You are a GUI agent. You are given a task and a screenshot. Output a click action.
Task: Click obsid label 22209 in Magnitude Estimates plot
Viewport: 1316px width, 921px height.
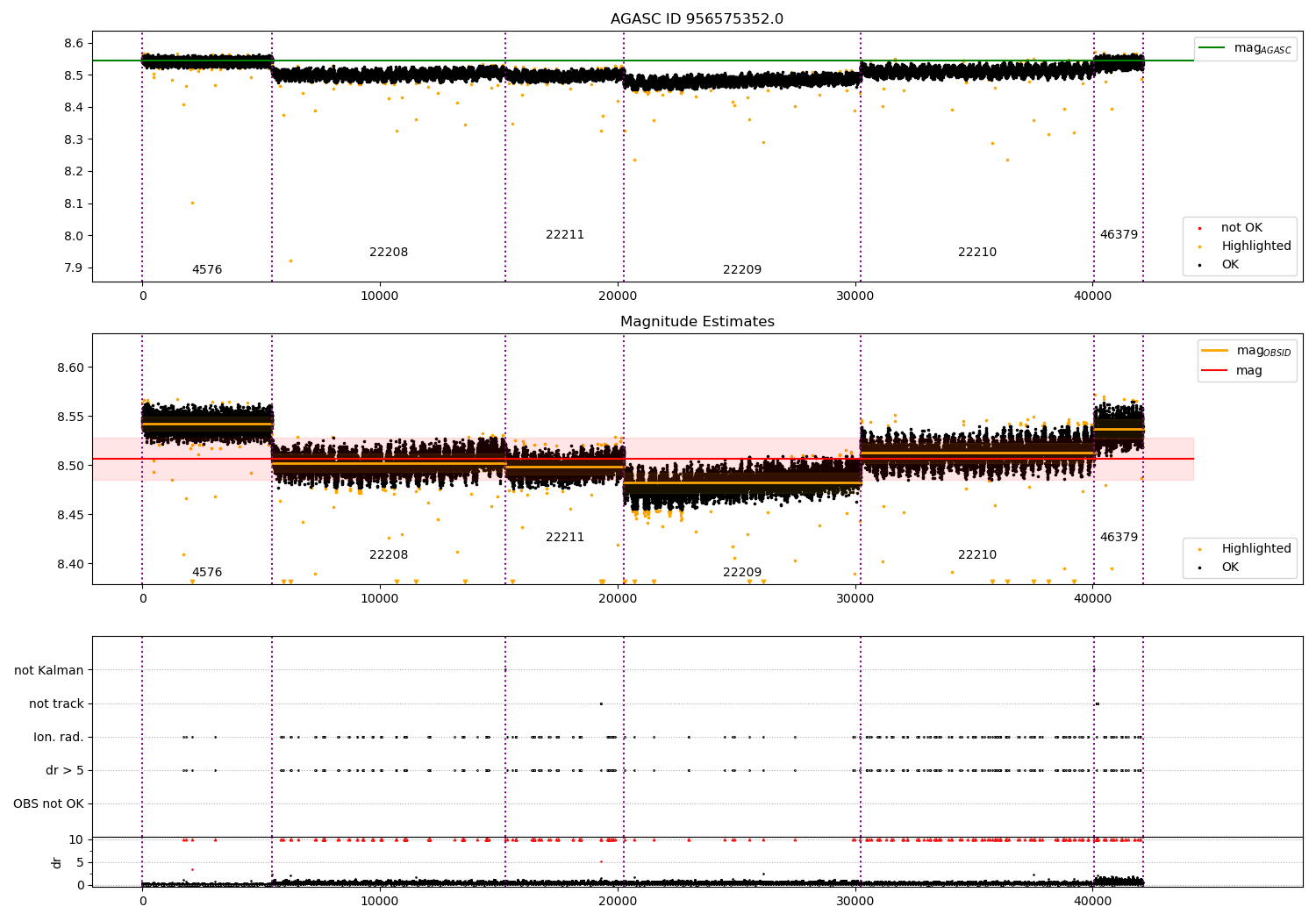coord(742,573)
